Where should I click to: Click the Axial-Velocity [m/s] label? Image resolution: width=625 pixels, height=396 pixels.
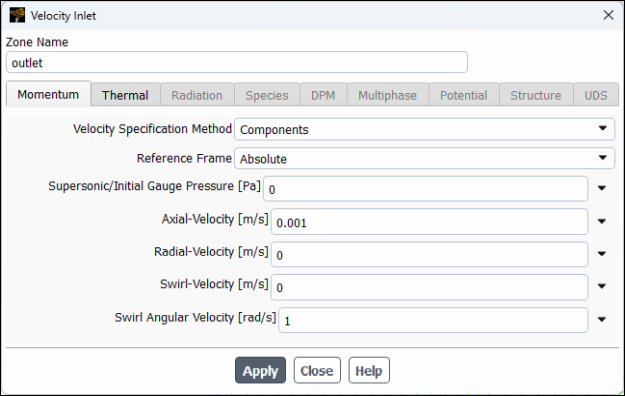[215, 219]
